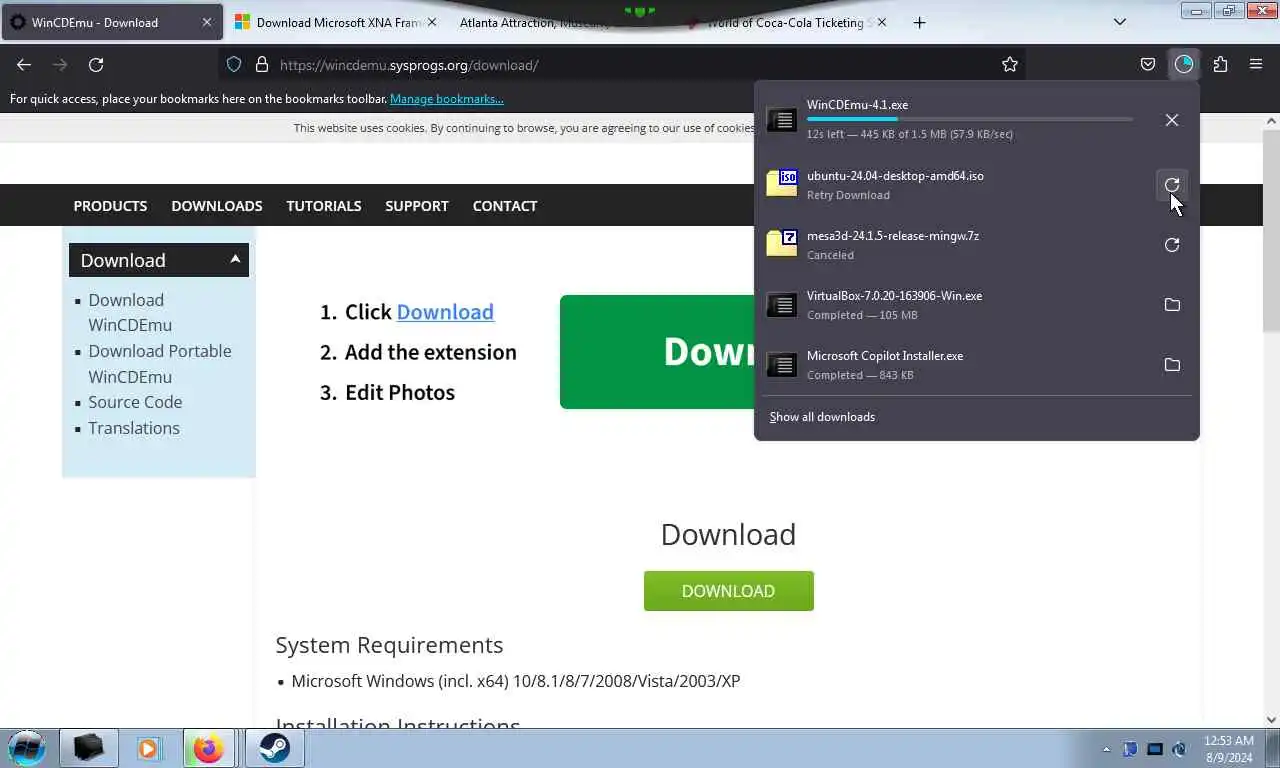Viewport: 1280px width, 768px height.
Task: Open folder containing Microsoft Copilot Installer
Action: [1172, 365]
